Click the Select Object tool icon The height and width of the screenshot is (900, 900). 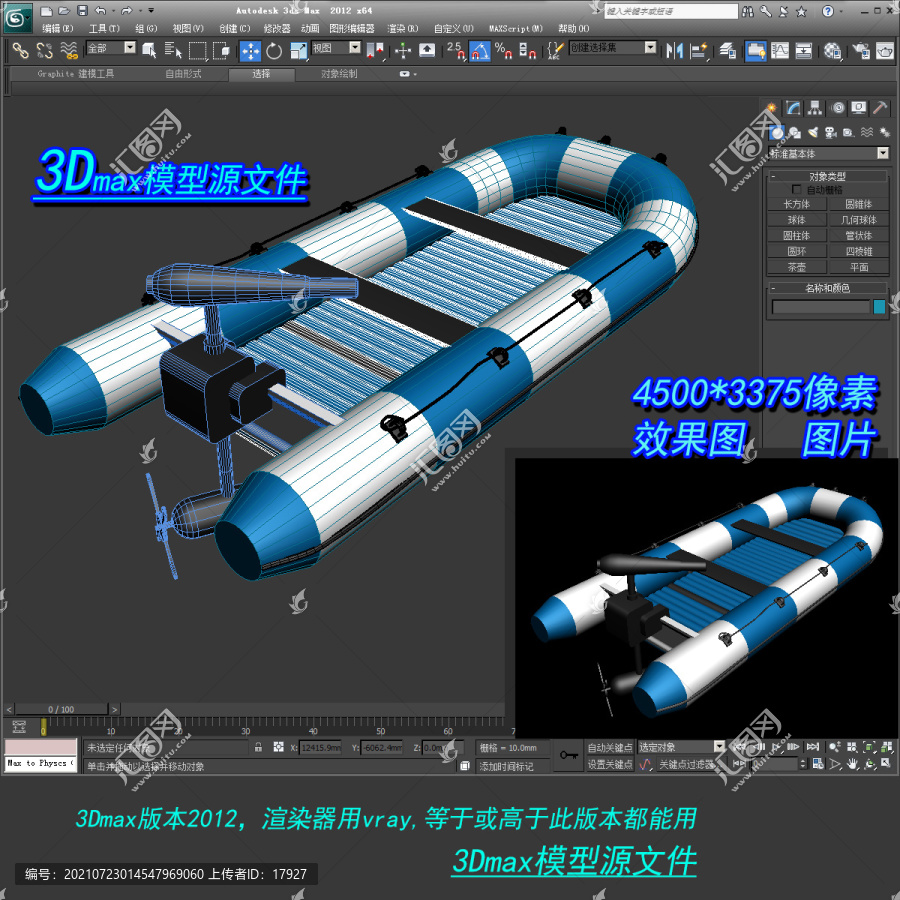pos(149,51)
